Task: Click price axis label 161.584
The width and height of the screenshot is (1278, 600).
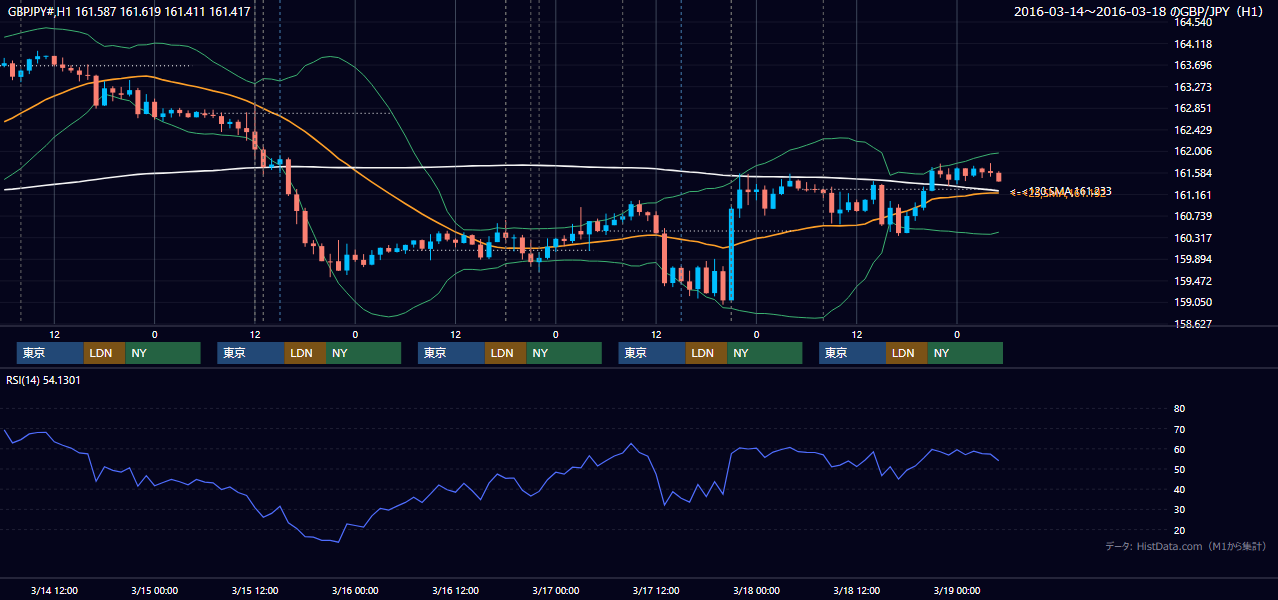Action: pyautogui.click(x=1192, y=173)
